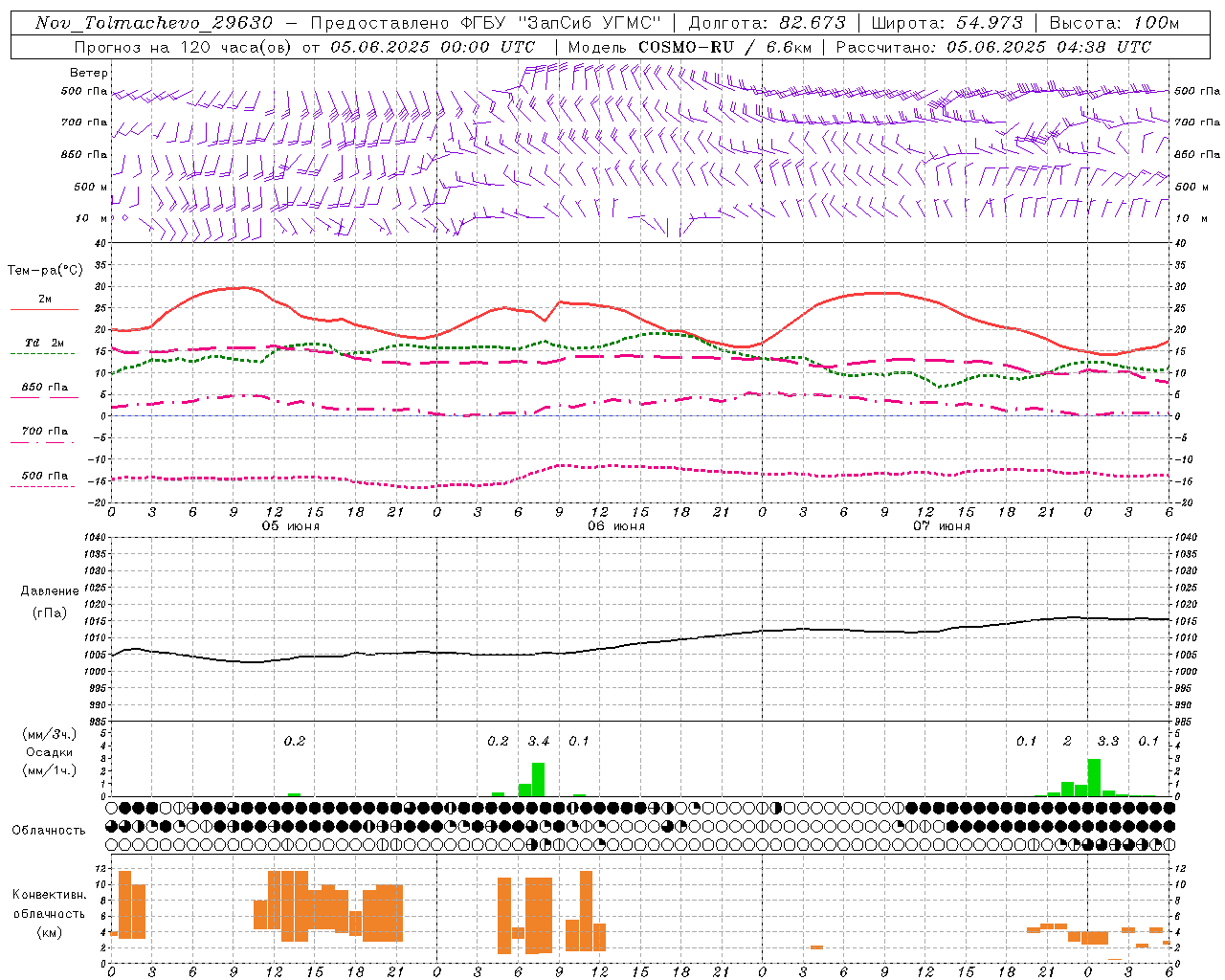1225x980 pixels.
Task: Select the 3.4 precipitation total value
Action: pyautogui.click(x=539, y=741)
